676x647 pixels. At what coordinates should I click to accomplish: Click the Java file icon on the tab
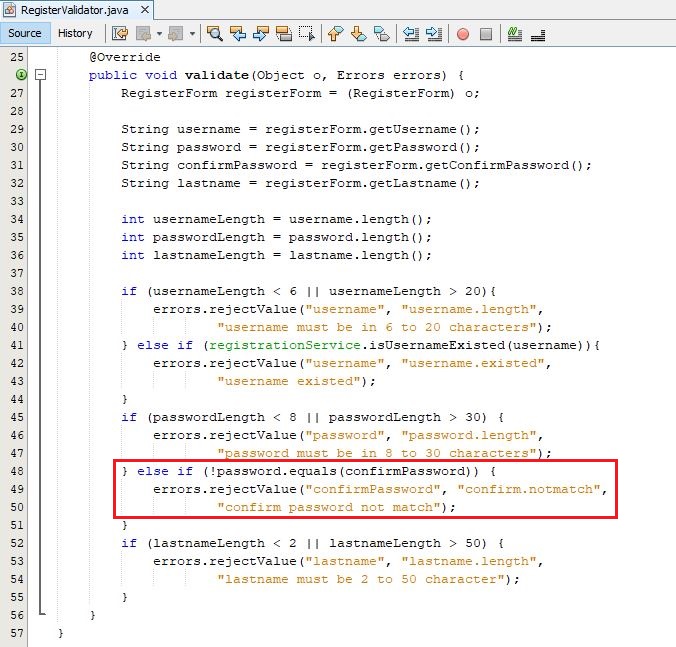(9, 9)
